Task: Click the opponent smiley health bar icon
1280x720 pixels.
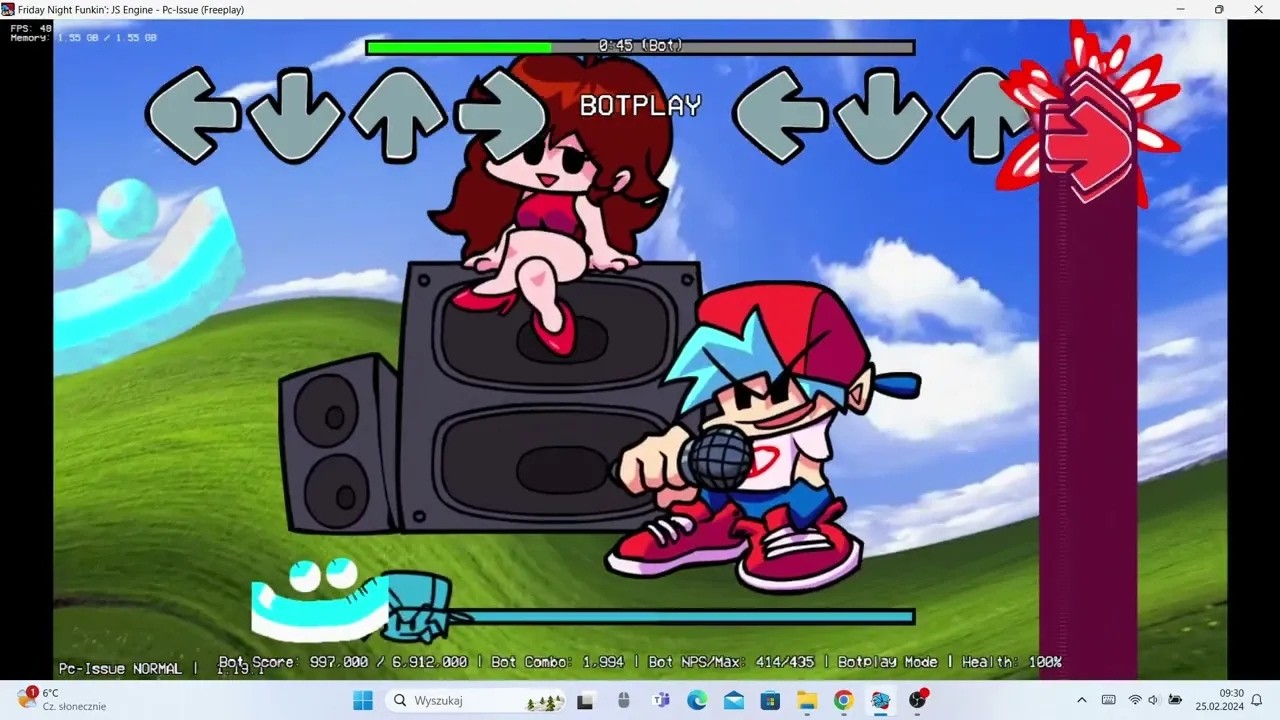Action: pyautogui.click(x=319, y=600)
